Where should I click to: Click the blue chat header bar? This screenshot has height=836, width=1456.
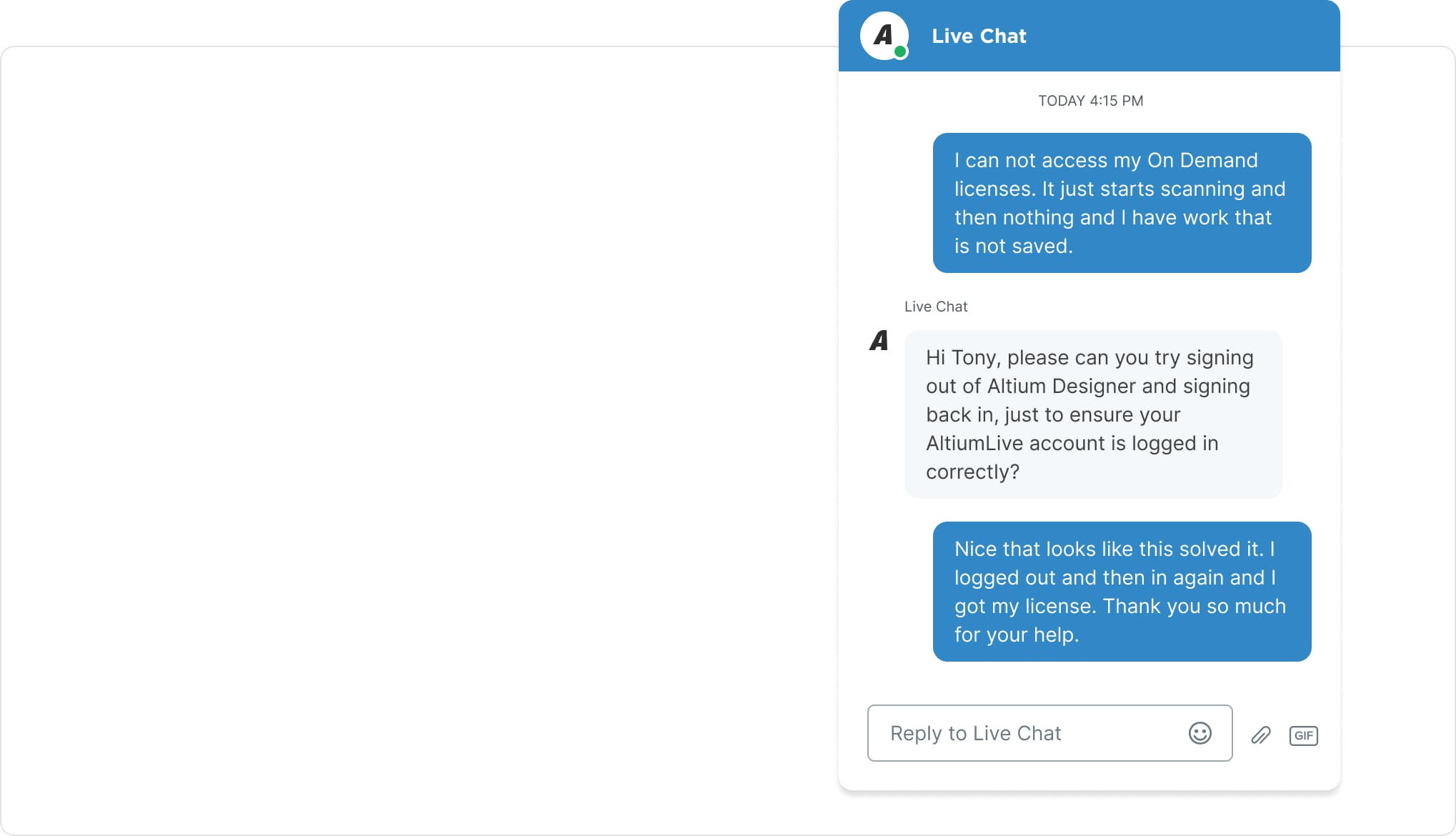click(x=1179, y=36)
